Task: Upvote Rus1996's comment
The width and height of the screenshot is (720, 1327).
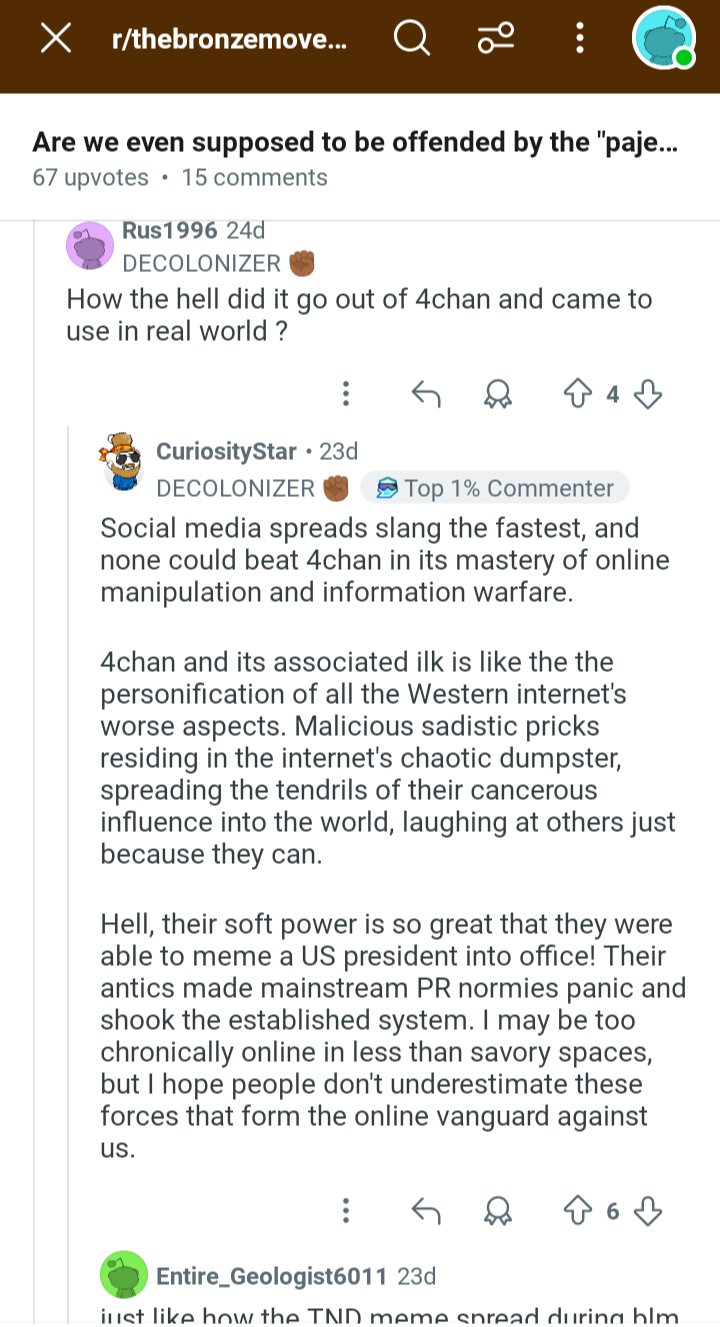Action: tap(578, 395)
